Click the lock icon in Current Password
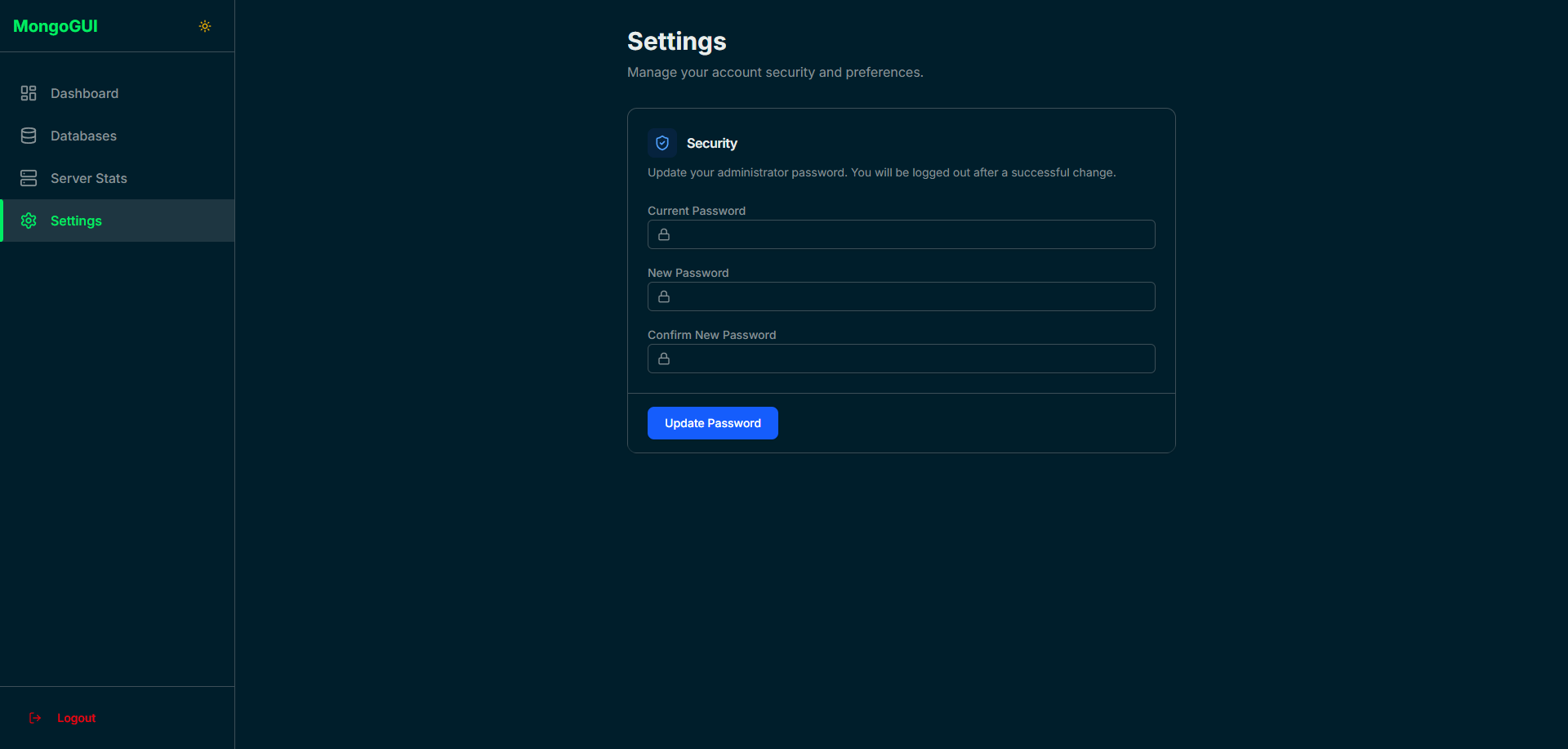The image size is (1568, 749). [664, 234]
